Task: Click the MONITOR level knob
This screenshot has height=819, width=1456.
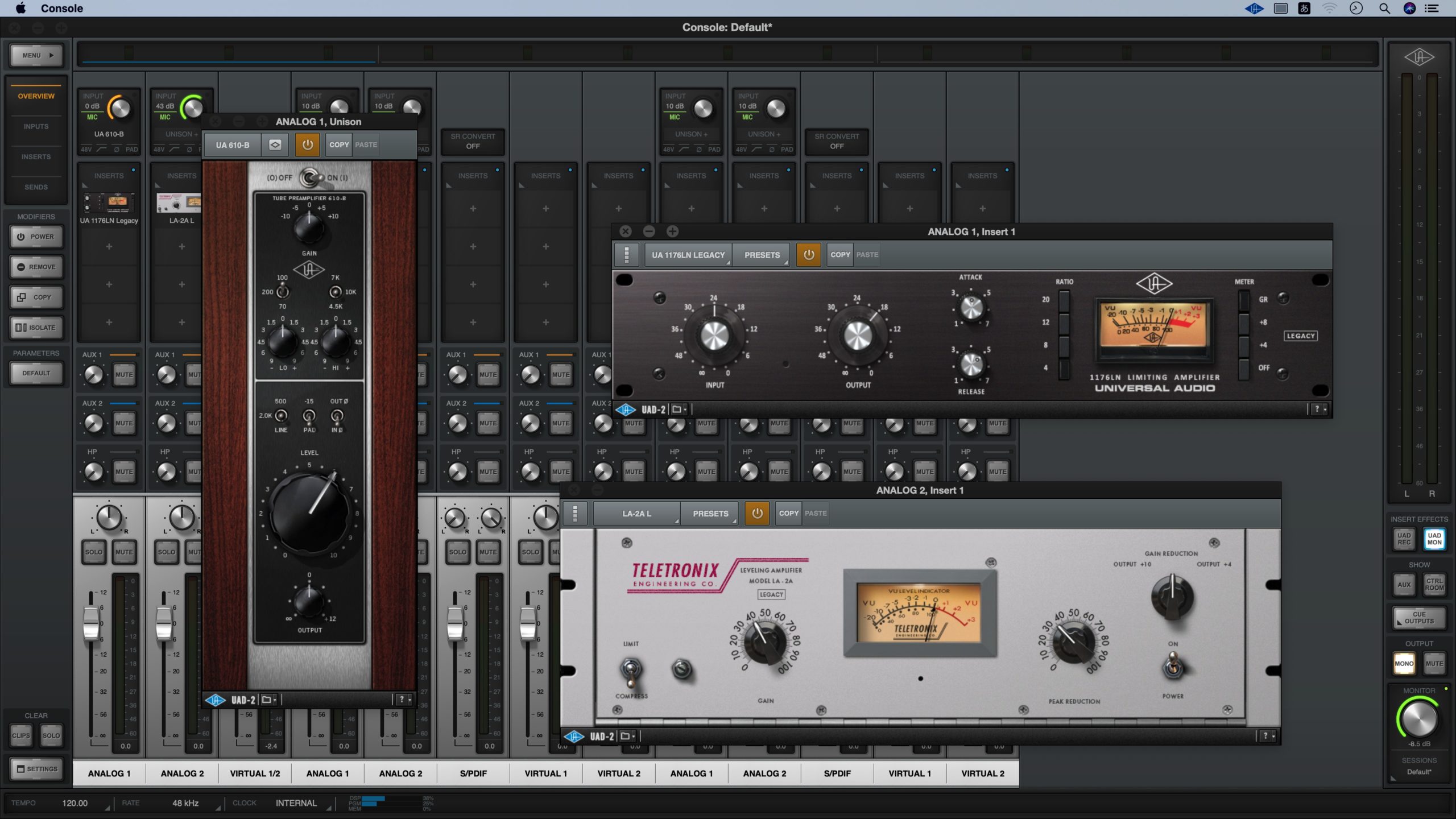Action: [x=1418, y=718]
